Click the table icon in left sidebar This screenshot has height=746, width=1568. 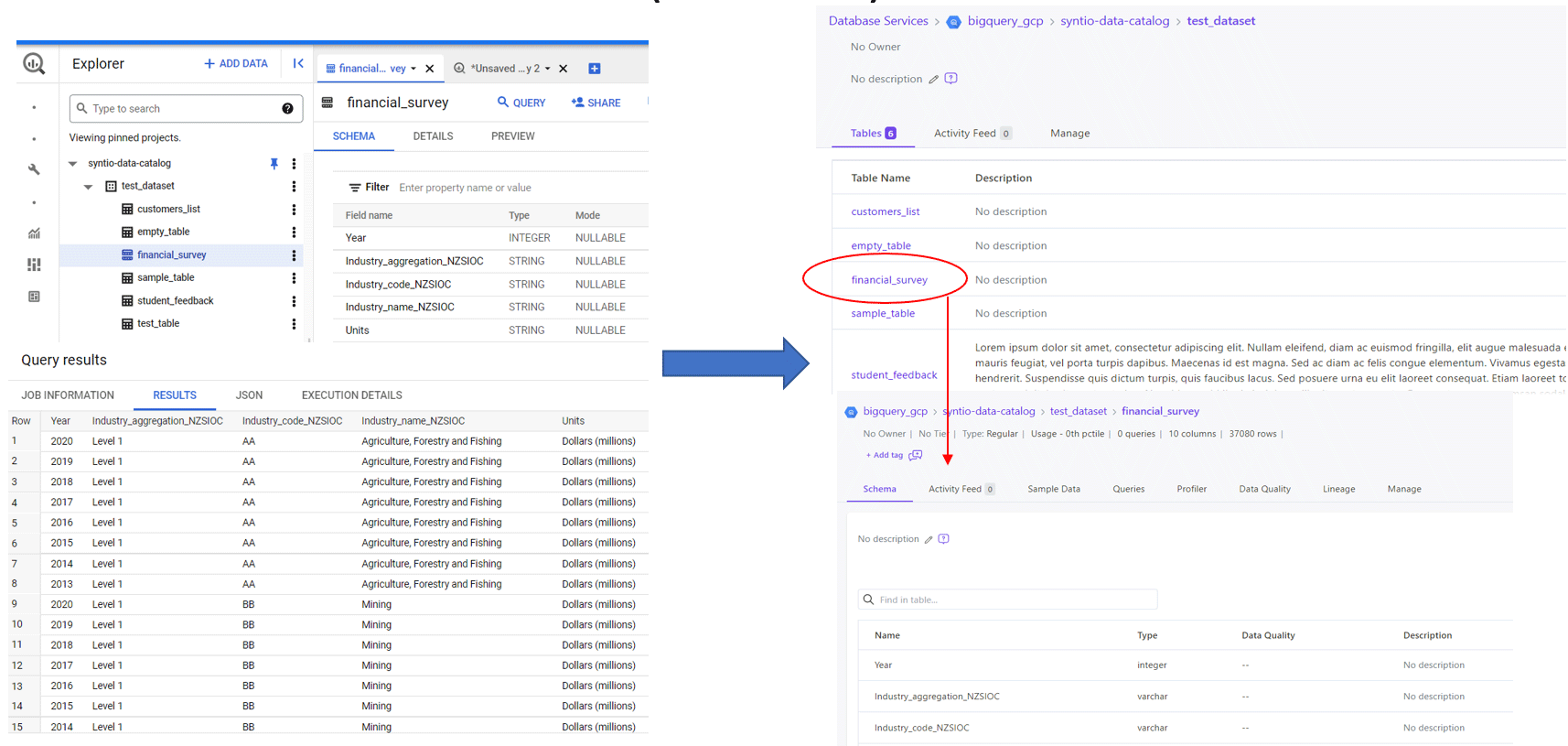click(x=34, y=297)
